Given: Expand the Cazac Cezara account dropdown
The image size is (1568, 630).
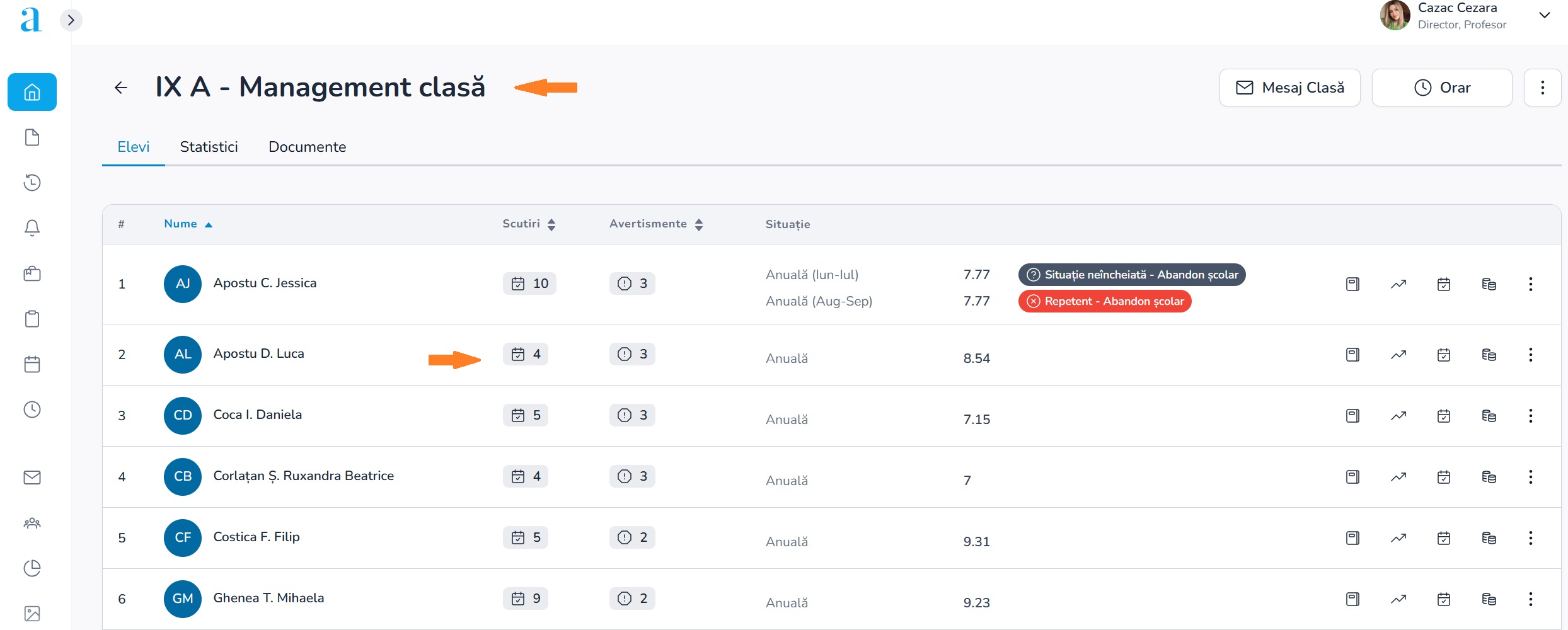Looking at the screenshot, I should point(1544,15).
